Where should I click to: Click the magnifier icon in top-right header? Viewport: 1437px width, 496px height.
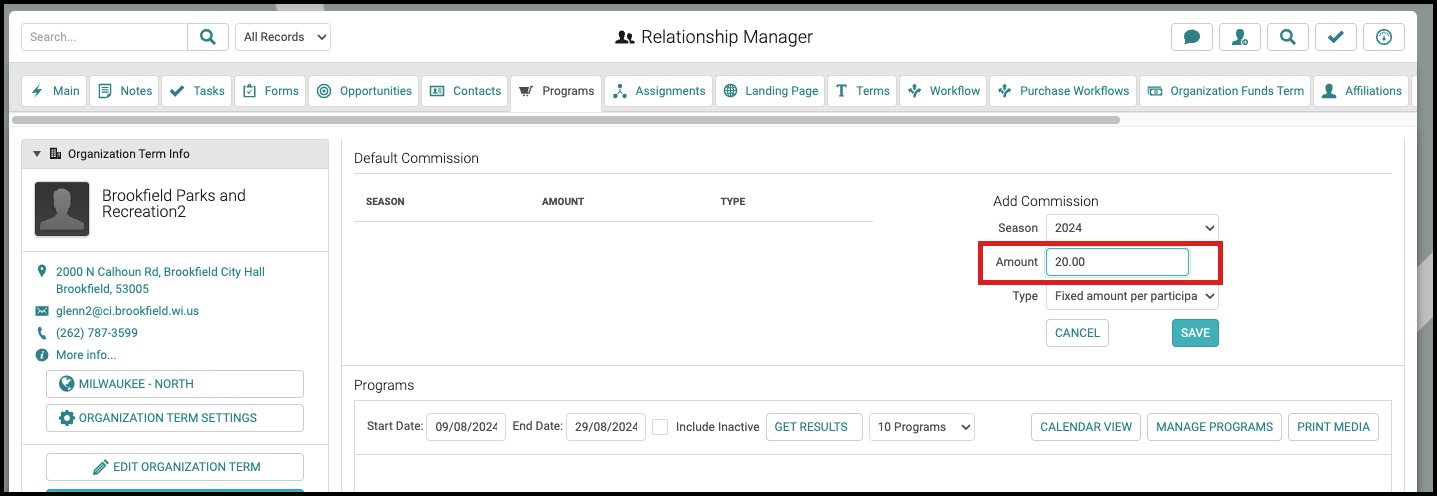click(x=1288, y=37)
